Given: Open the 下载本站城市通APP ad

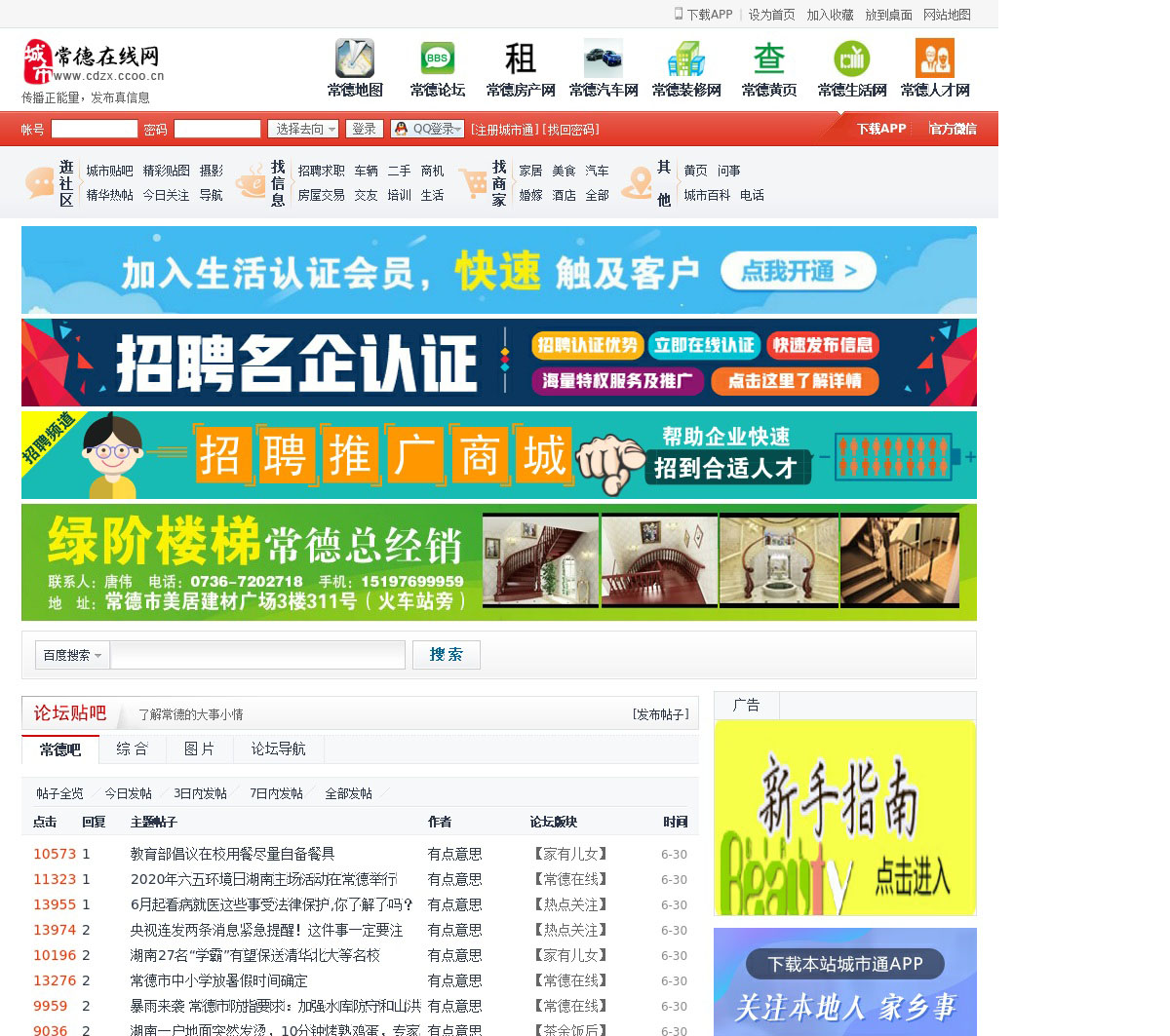Looking at the screenshot, I should pos(845,981).
